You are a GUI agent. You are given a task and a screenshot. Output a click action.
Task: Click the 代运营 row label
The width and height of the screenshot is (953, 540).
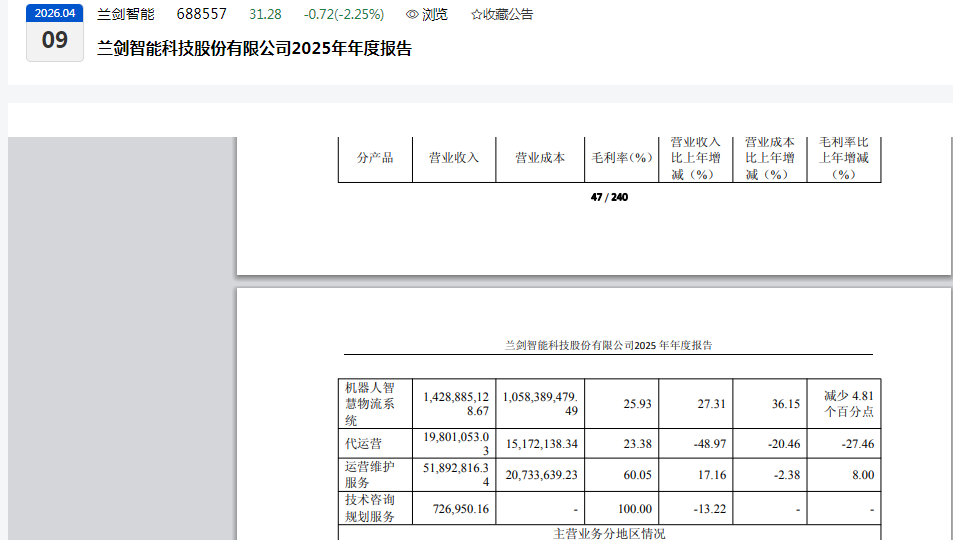pyautogui.click(x=363, y=444)
